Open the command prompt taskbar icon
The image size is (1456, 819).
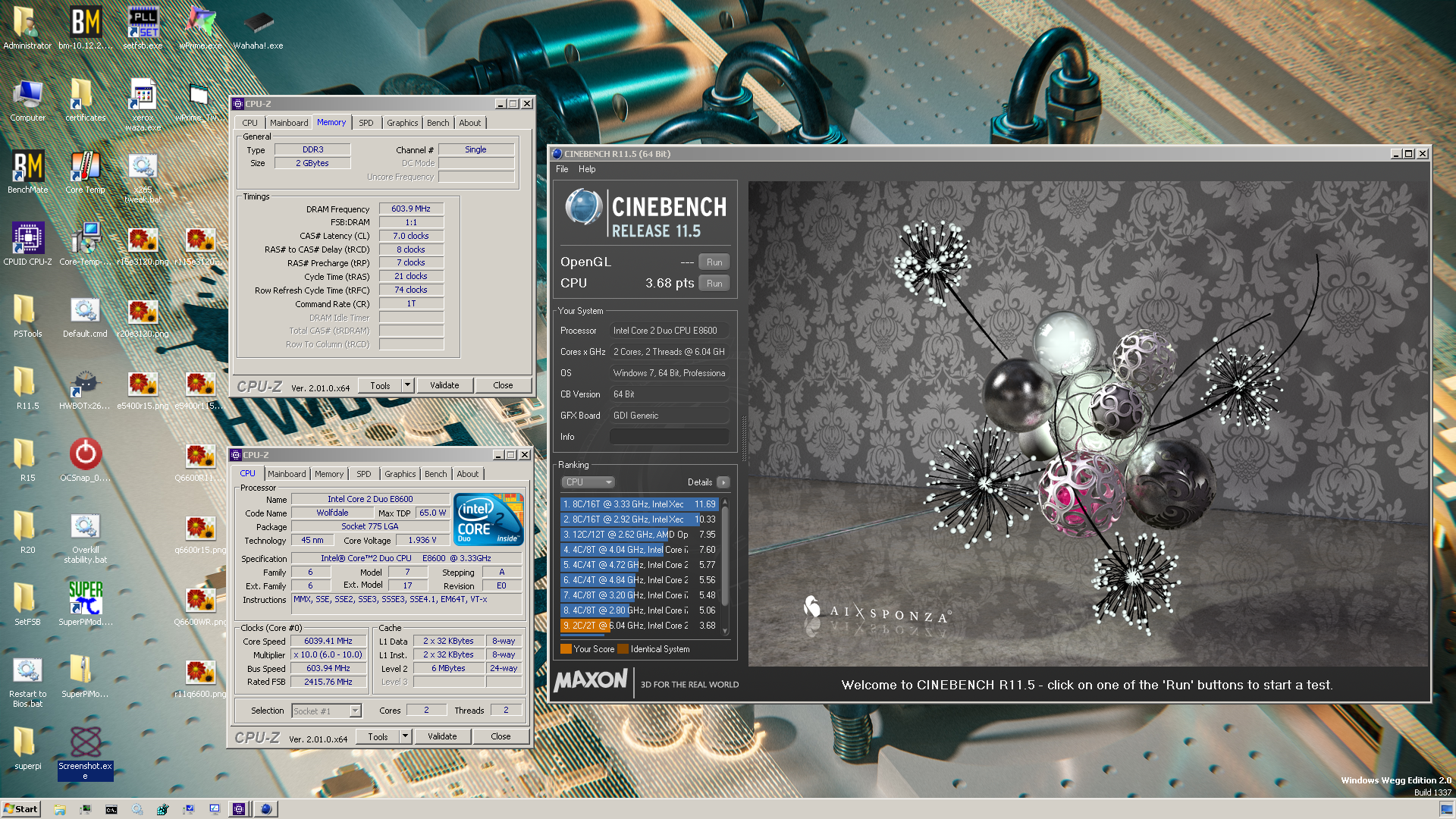(x=111, y=809)
